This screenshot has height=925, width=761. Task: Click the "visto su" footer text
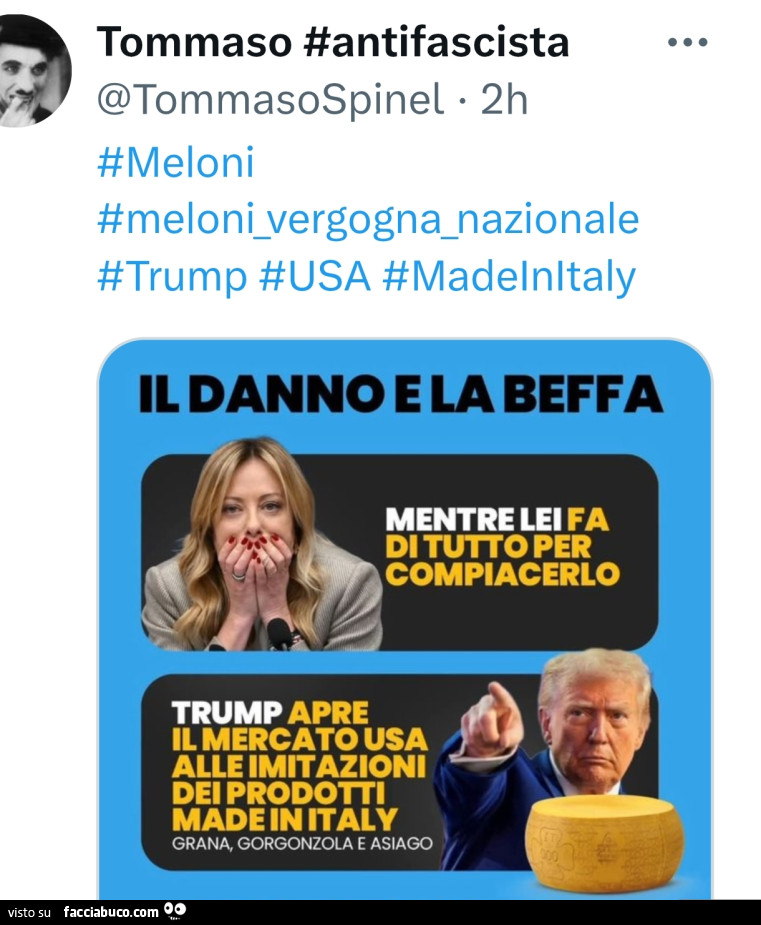[x=29, y=912]
